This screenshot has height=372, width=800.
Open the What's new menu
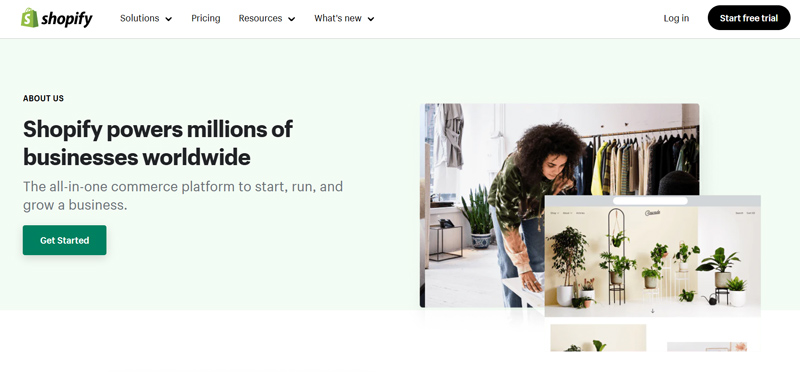point(344,18)
